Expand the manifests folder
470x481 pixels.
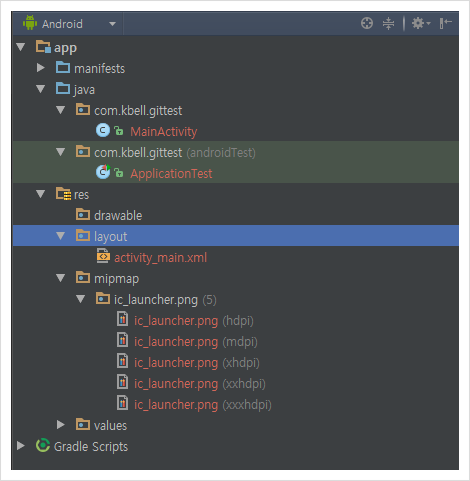(41, 68)
